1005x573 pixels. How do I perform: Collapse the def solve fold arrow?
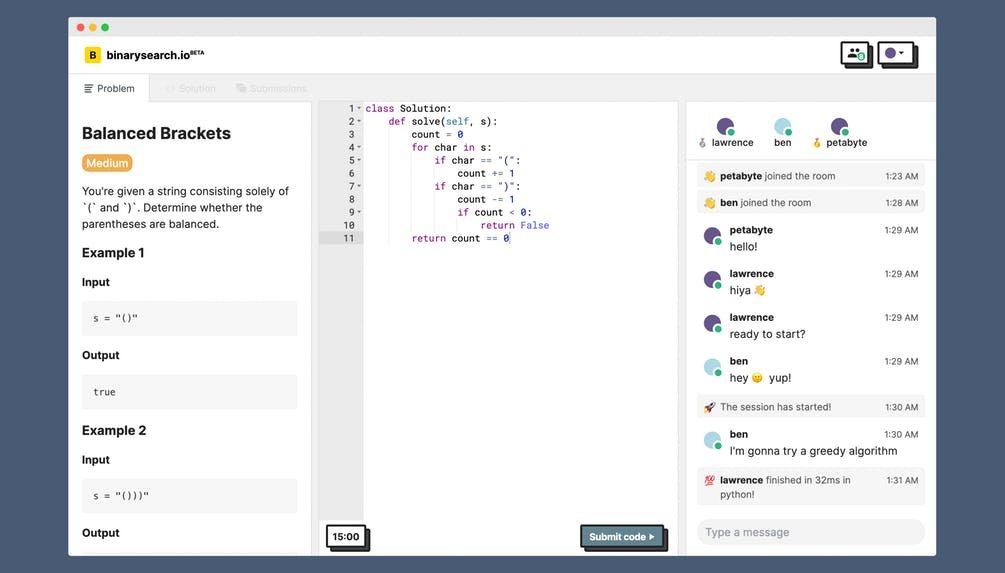[x=359, y=121]
